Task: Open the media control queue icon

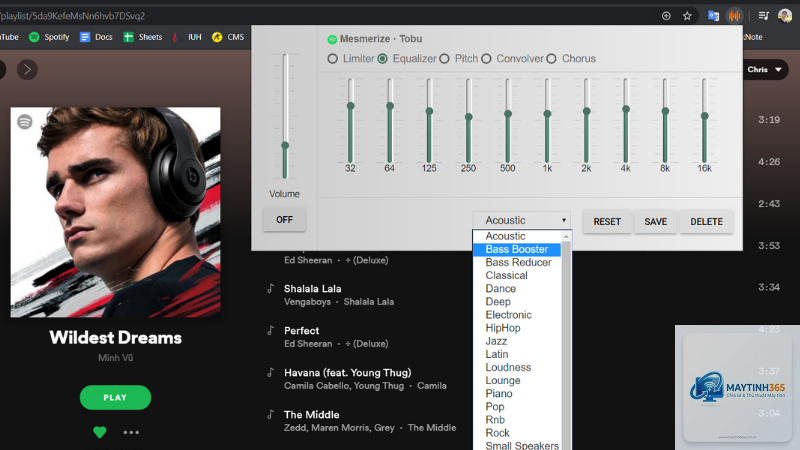Action: point(764,16)
